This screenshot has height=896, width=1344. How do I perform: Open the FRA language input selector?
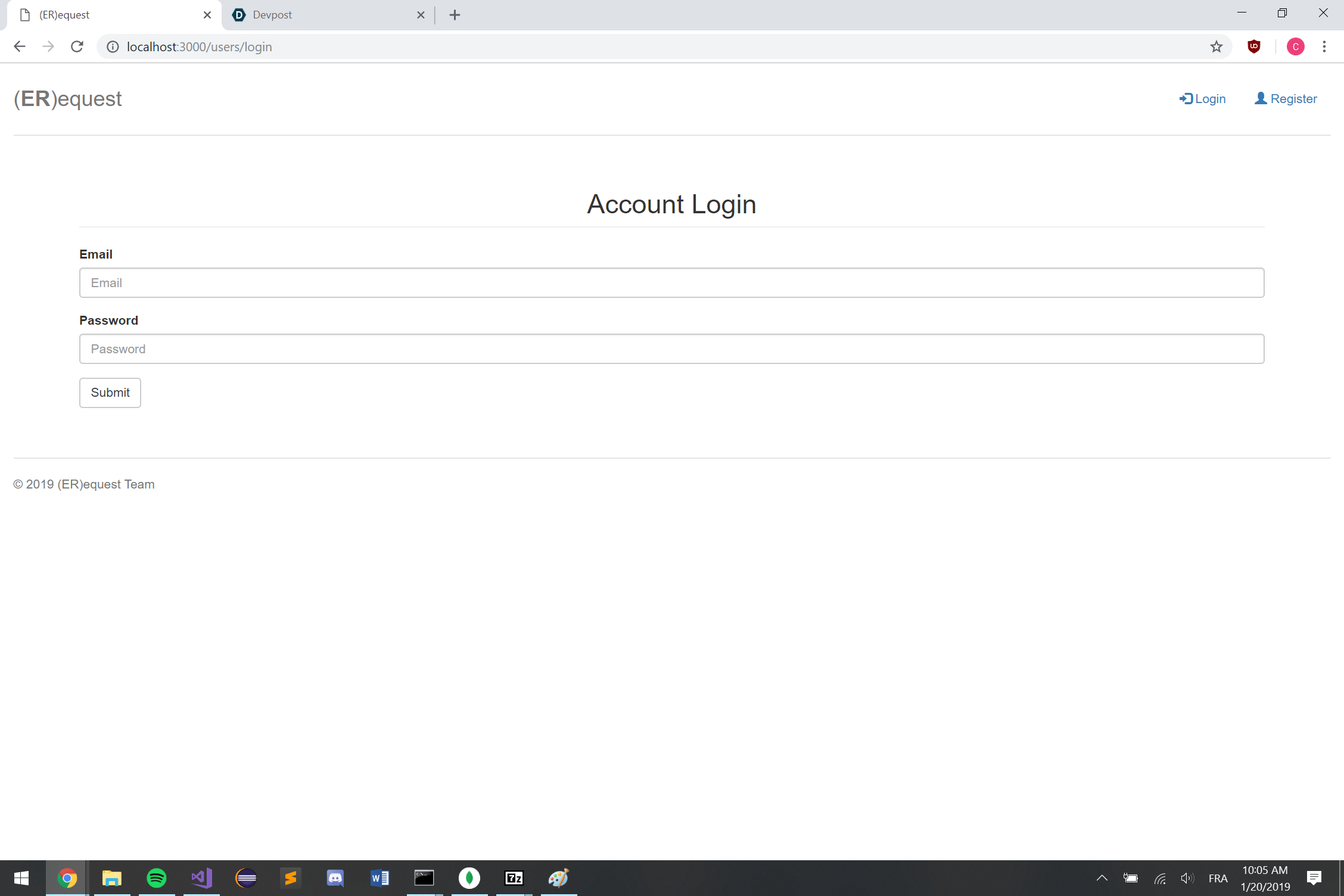pos(1217,878)
